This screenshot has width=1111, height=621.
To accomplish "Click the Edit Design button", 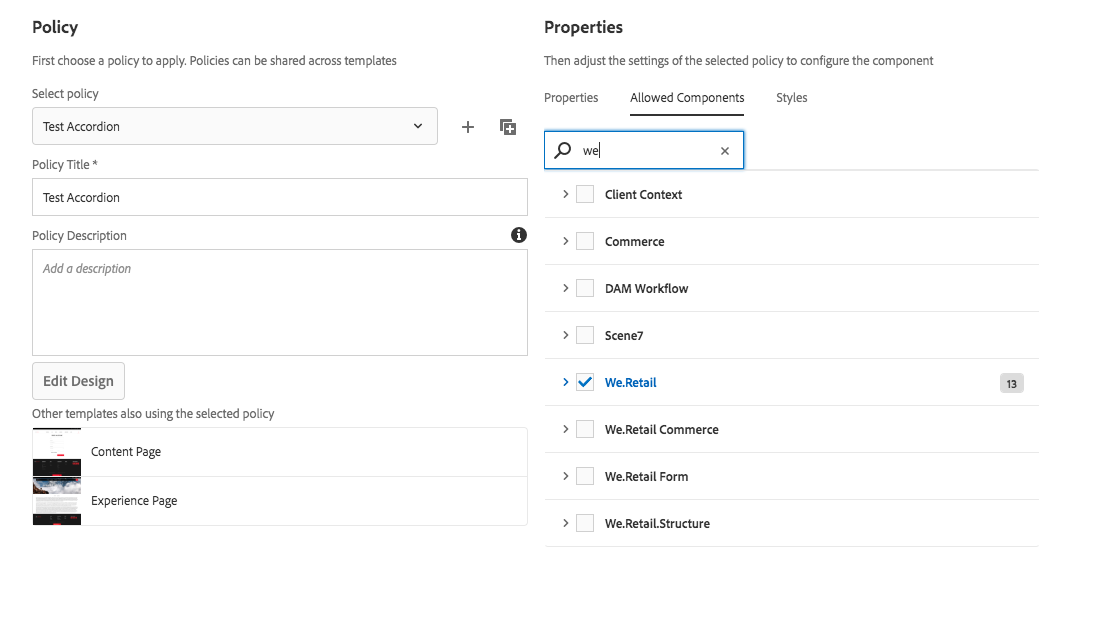I will [x=78, y=380].
